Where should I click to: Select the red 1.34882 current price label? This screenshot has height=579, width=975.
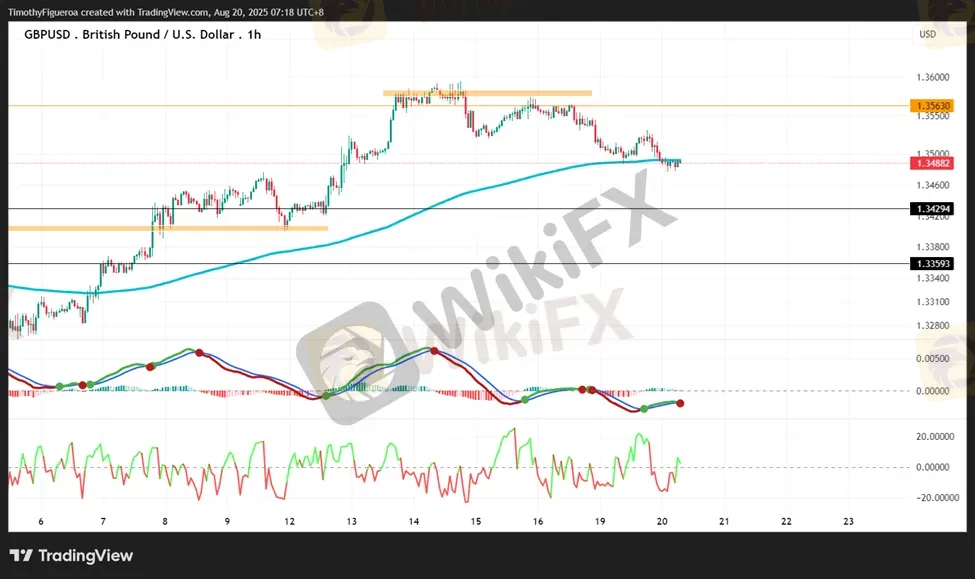[931, 162]
